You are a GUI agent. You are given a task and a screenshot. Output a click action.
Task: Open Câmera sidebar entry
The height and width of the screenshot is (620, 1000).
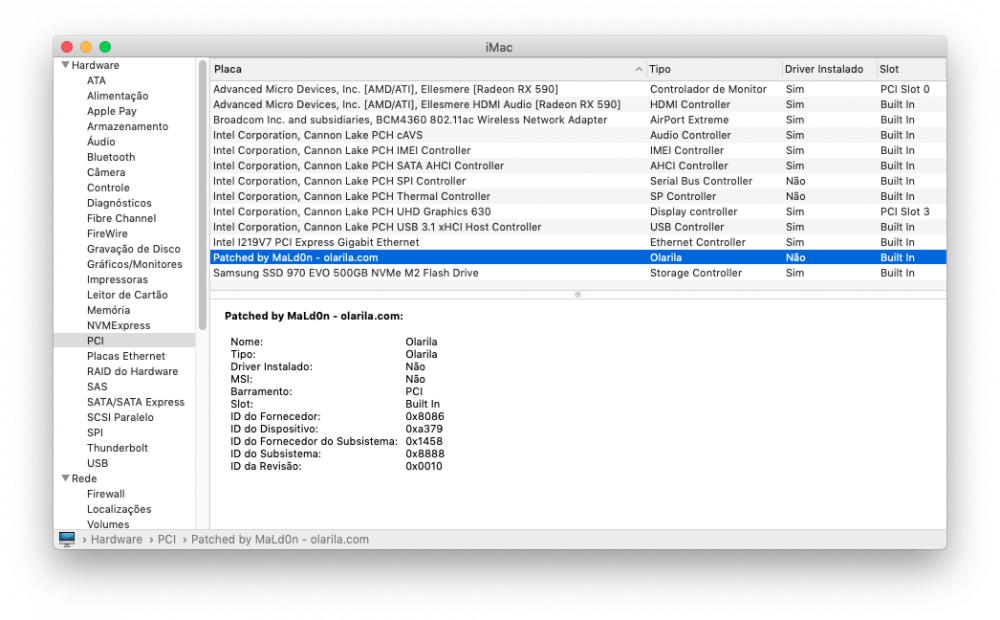[x=106, y=172]
